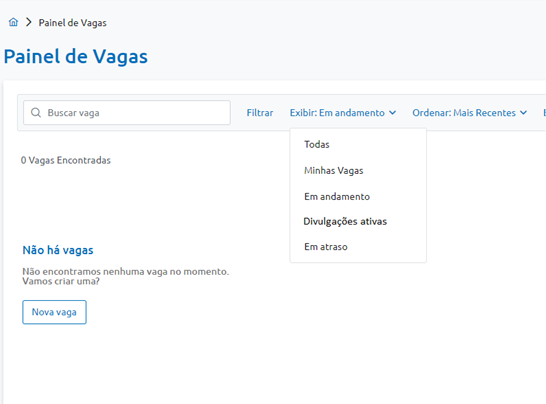This screenshot has height=404, width=546.
Task: Pick the Em andamento menu option
Action: [x=337, y=196]
